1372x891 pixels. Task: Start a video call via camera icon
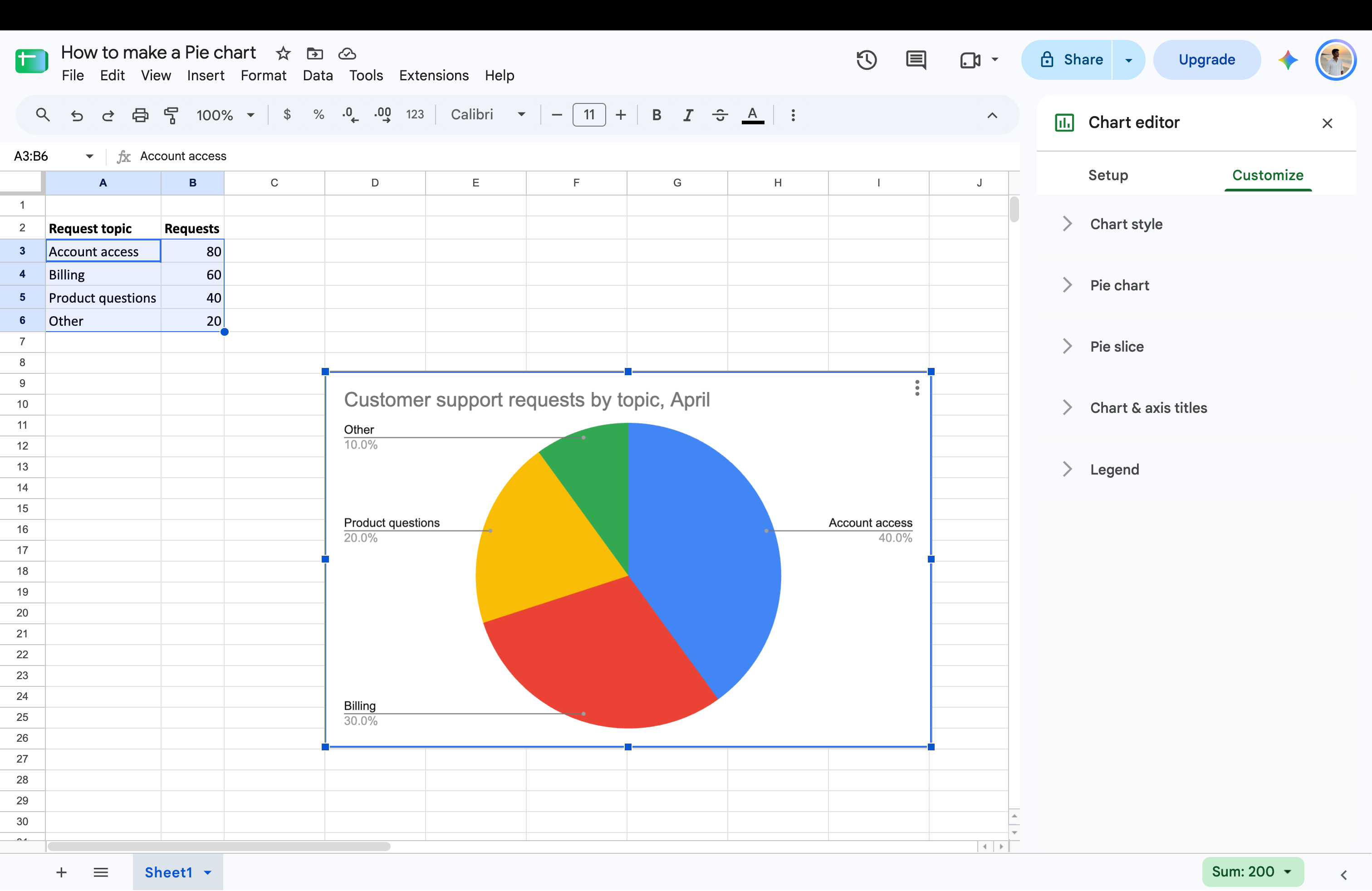pos(970,60)
